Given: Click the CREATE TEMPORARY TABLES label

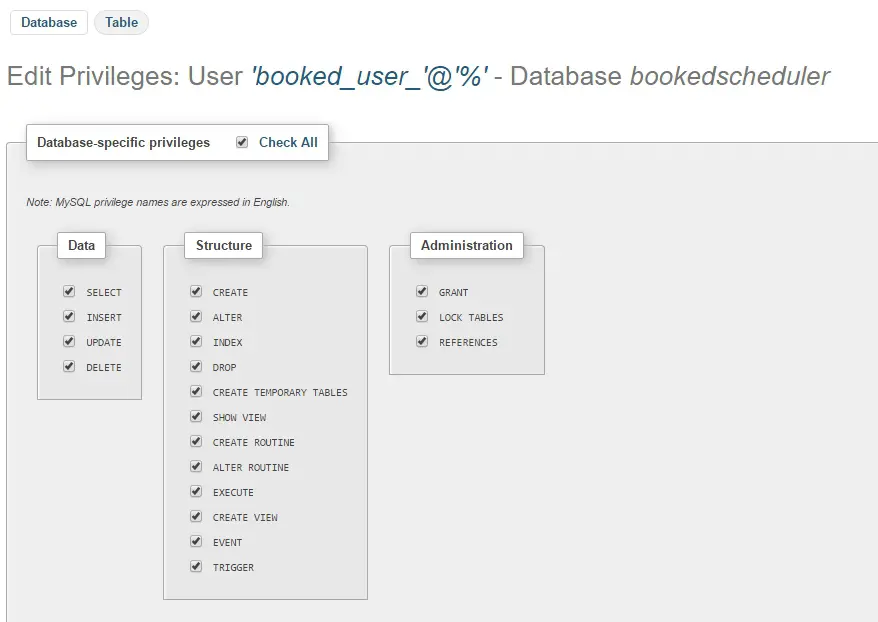Looking at the screenshot, I should (280, 392).
